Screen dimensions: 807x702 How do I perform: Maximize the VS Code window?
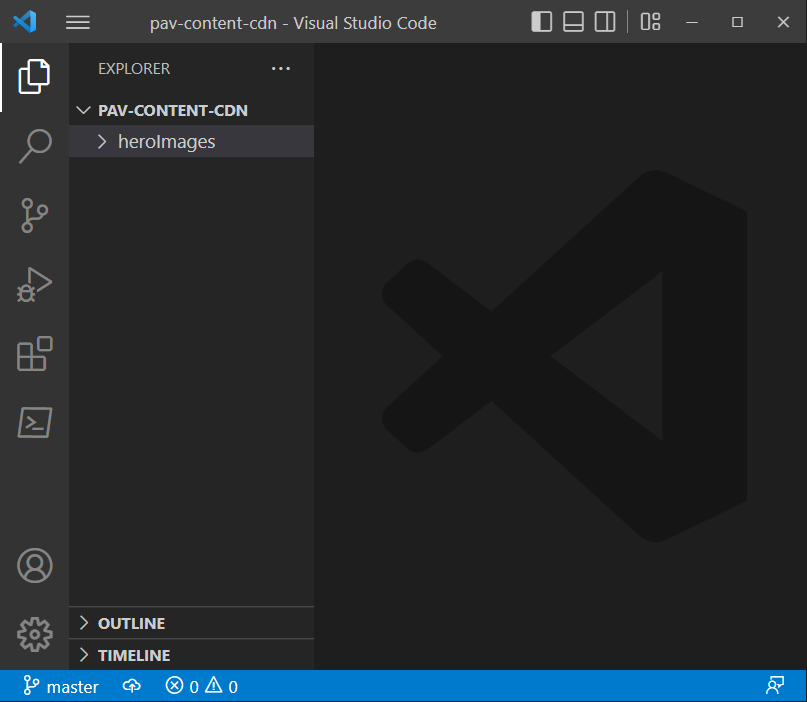tap(738, 22)
